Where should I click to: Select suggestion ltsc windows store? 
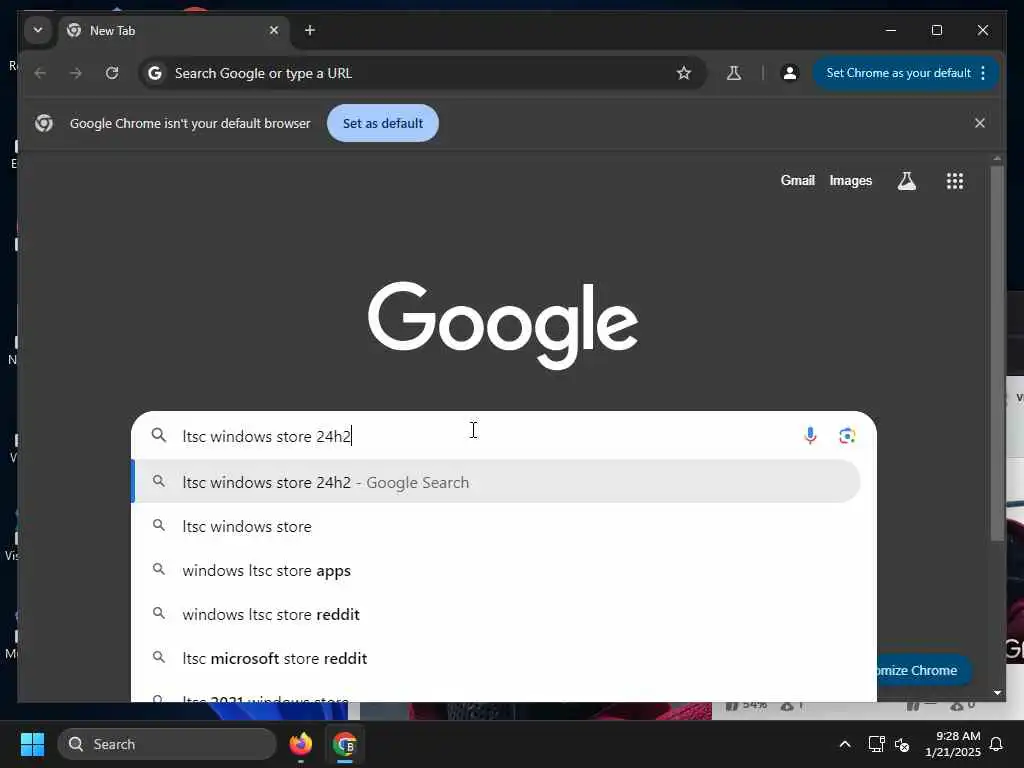click(x=496, y=526)
